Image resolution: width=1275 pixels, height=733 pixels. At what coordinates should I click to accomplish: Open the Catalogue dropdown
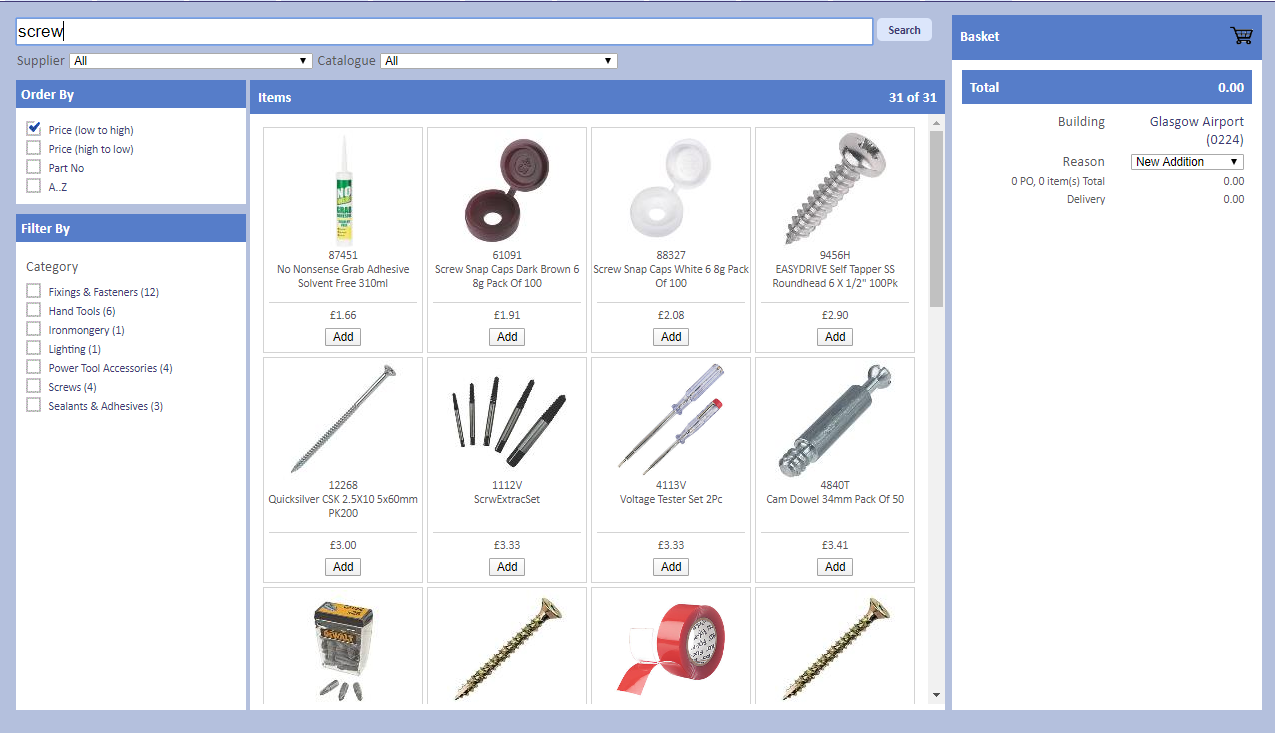pos(498,61)
